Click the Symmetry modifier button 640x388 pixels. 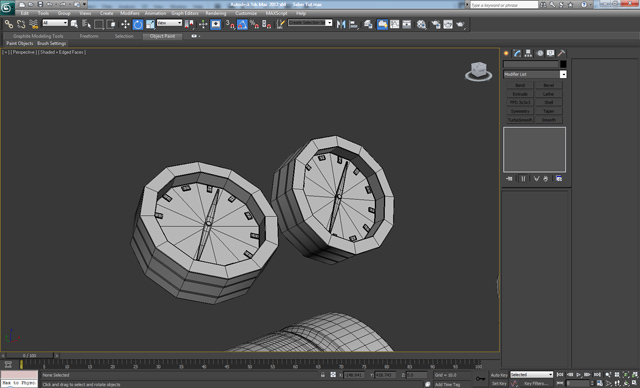tap(520, 111)
